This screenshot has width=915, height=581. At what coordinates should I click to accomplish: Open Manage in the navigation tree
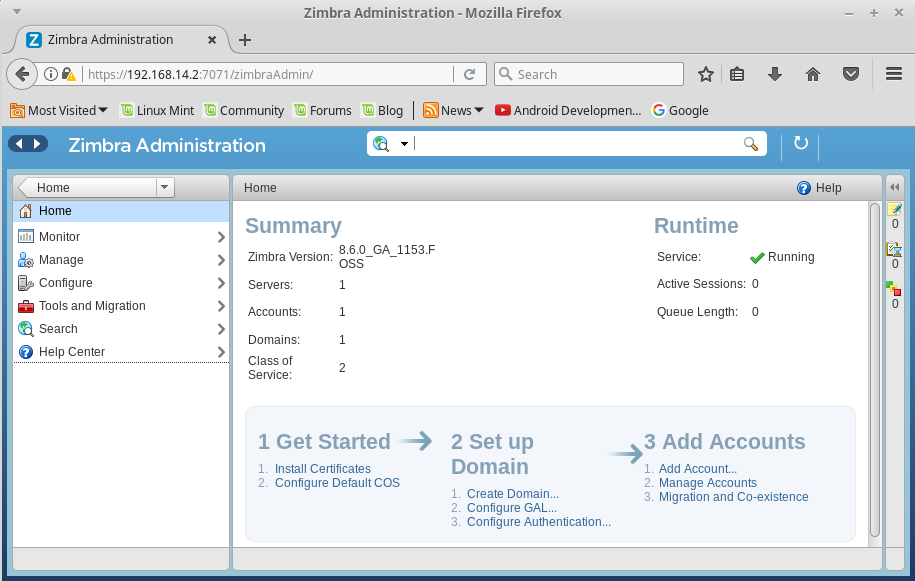coord(121,260)
